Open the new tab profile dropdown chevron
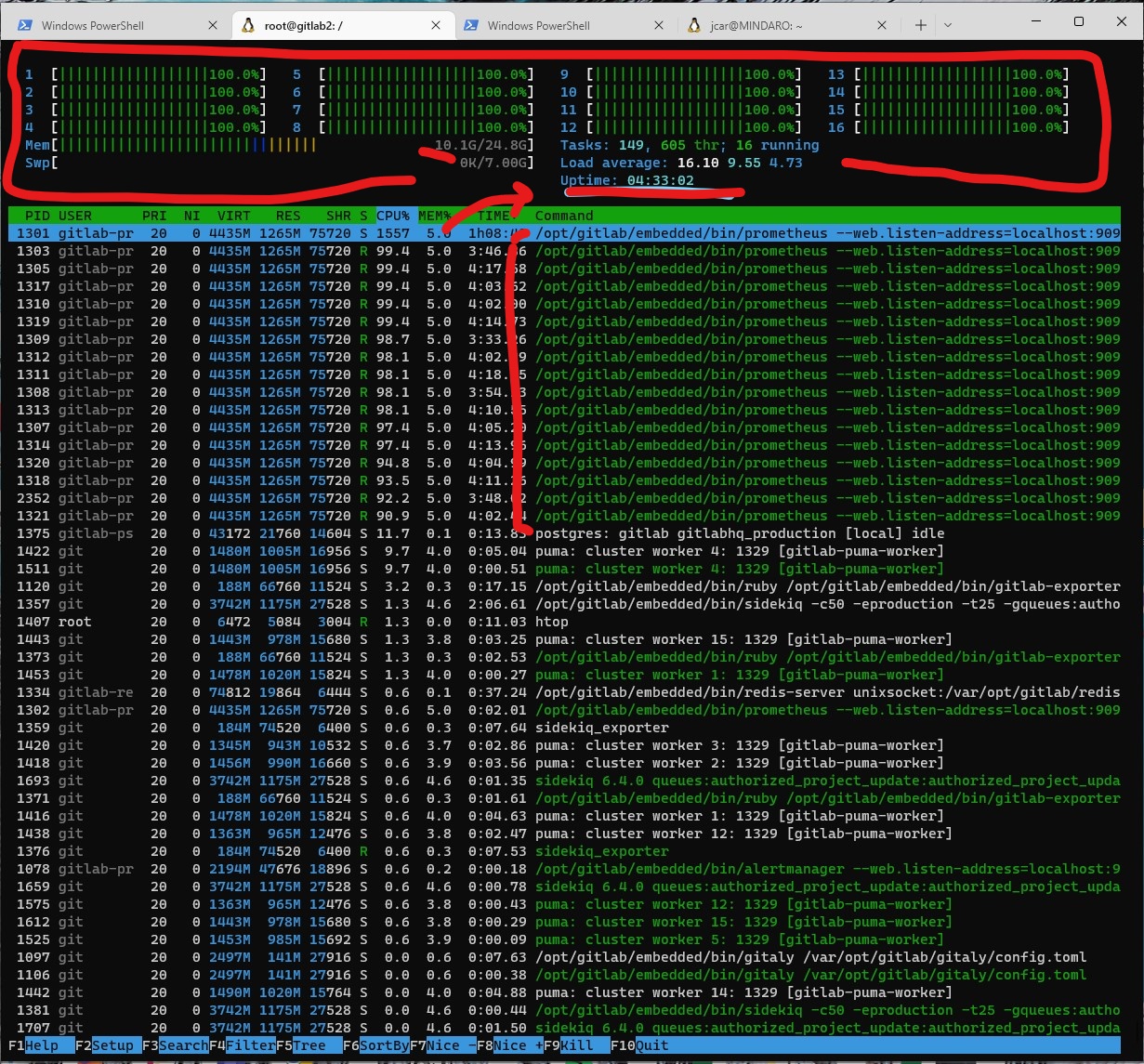This screenshot has width=1144, height=1064. point(947,26)
